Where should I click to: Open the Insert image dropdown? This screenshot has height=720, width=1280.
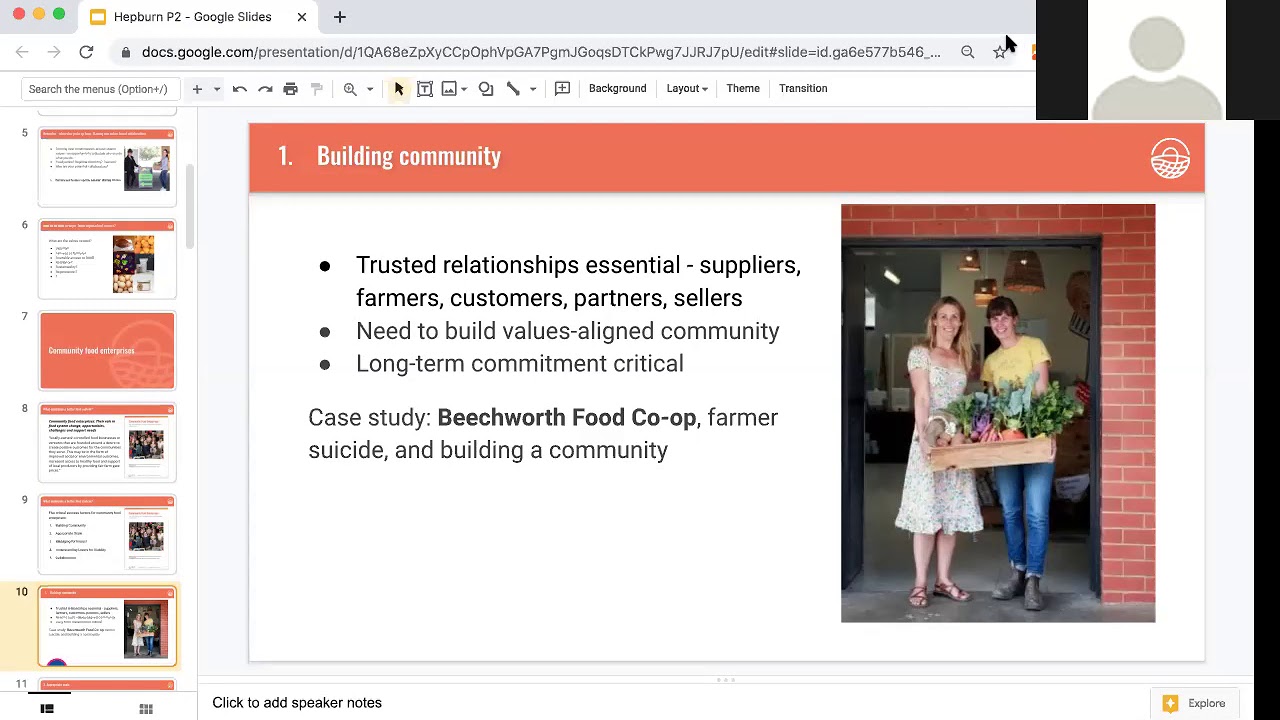(464, 89)
